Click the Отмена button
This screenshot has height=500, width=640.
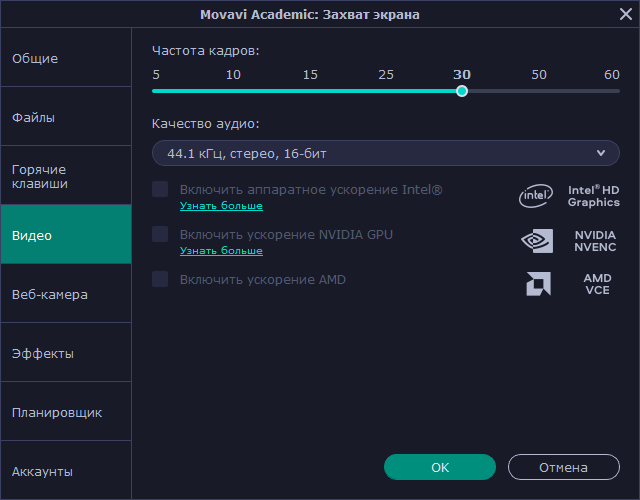(x=564, y=467)
